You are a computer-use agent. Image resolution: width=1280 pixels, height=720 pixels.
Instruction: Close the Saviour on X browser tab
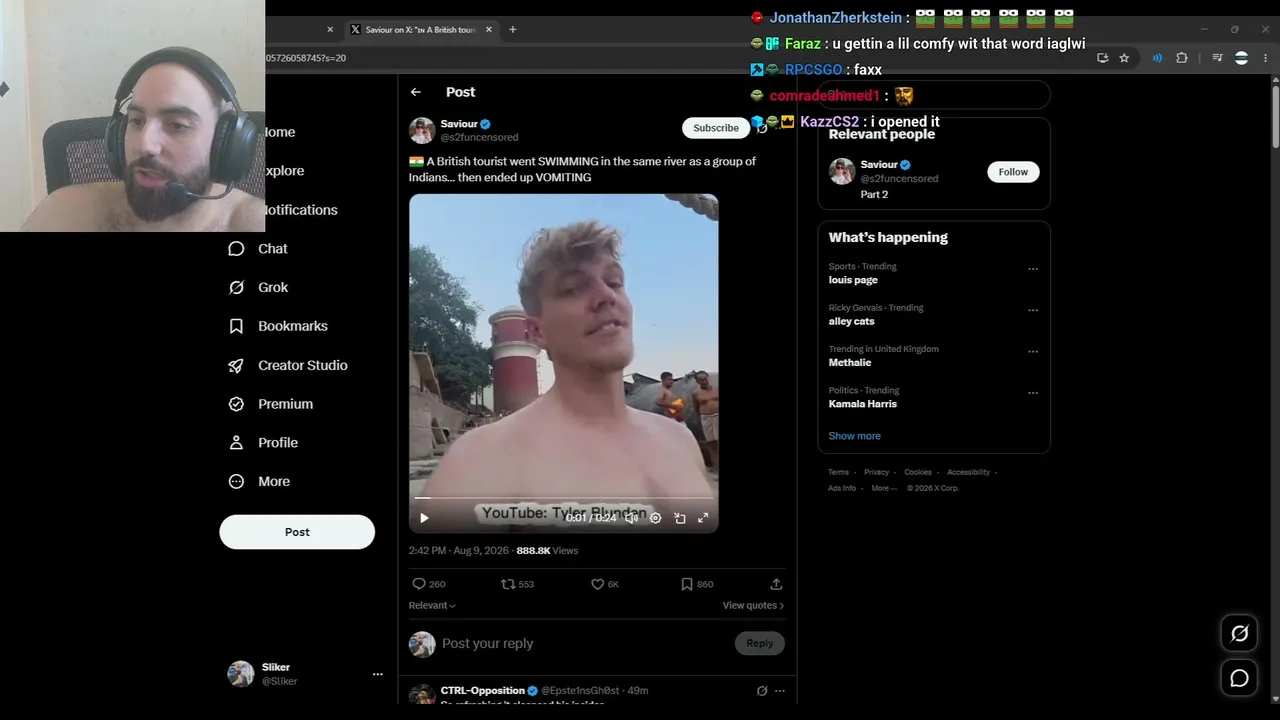click(489, 30)
